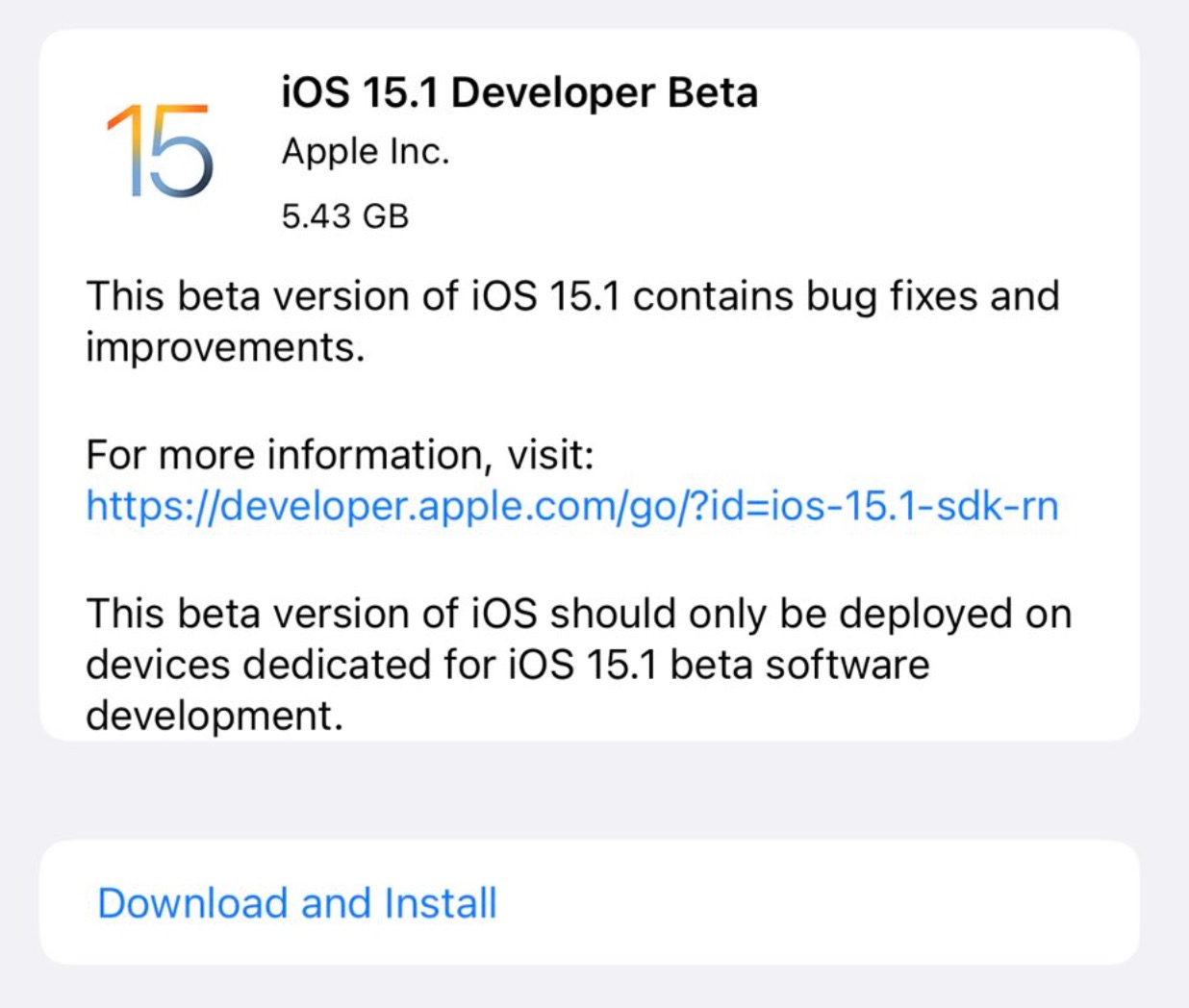1189x1008 pixels.
Task: Open the developer.apple.com release notes link
Action: tap(571, 506)
